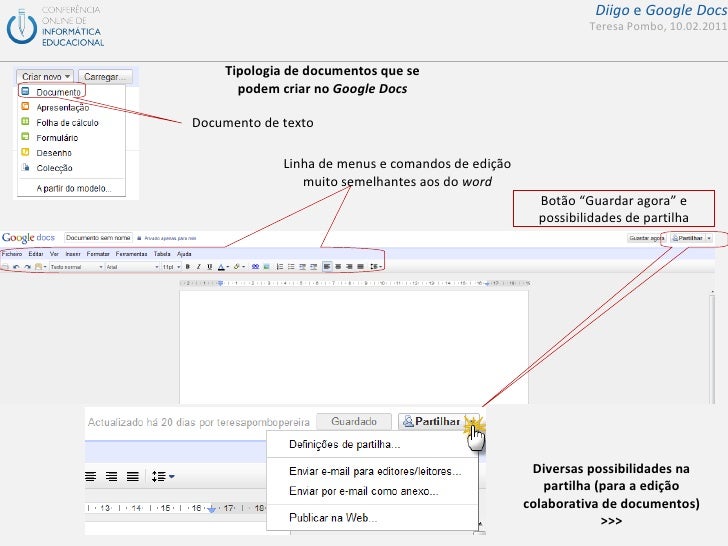Open Line spacing dropdown in the small toolbar
This screenshot has height=546, width=728.
pyautogui.click(x=376, y=266)
